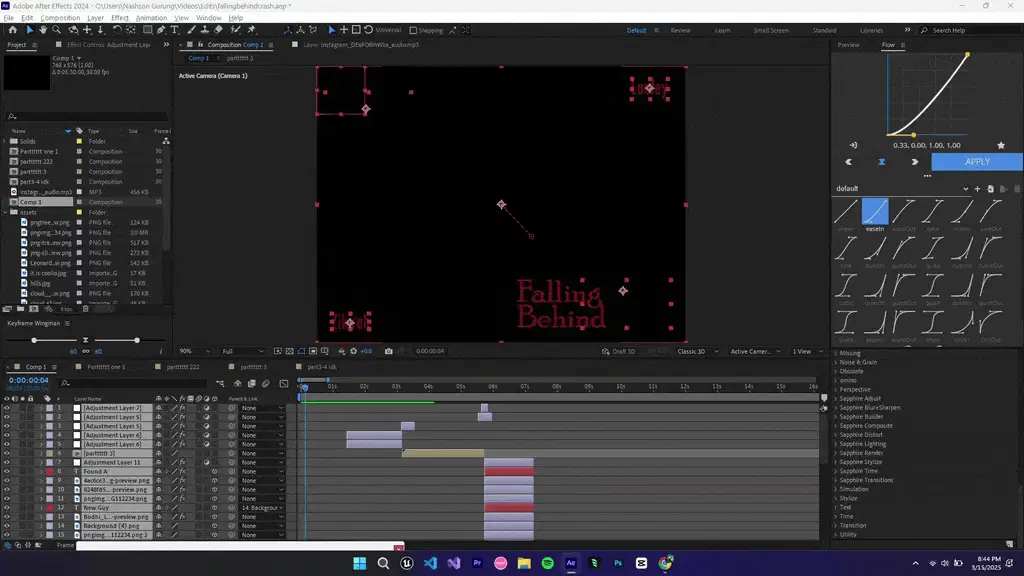Open the resolution Full dropdown
This screenshot has width=1024, height=576.
point(243,351)
